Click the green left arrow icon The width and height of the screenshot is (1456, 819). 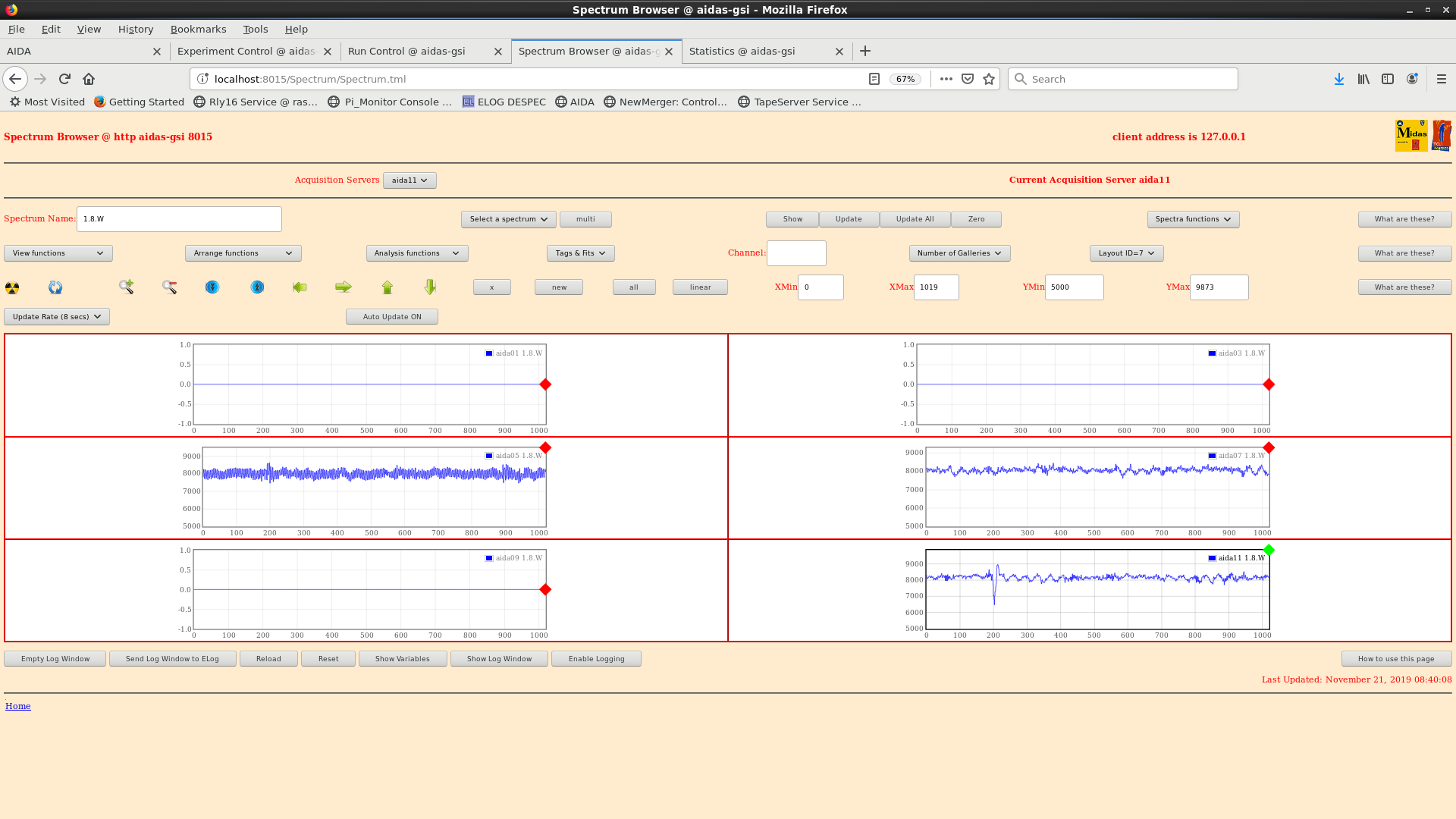[x=300, y=287]
